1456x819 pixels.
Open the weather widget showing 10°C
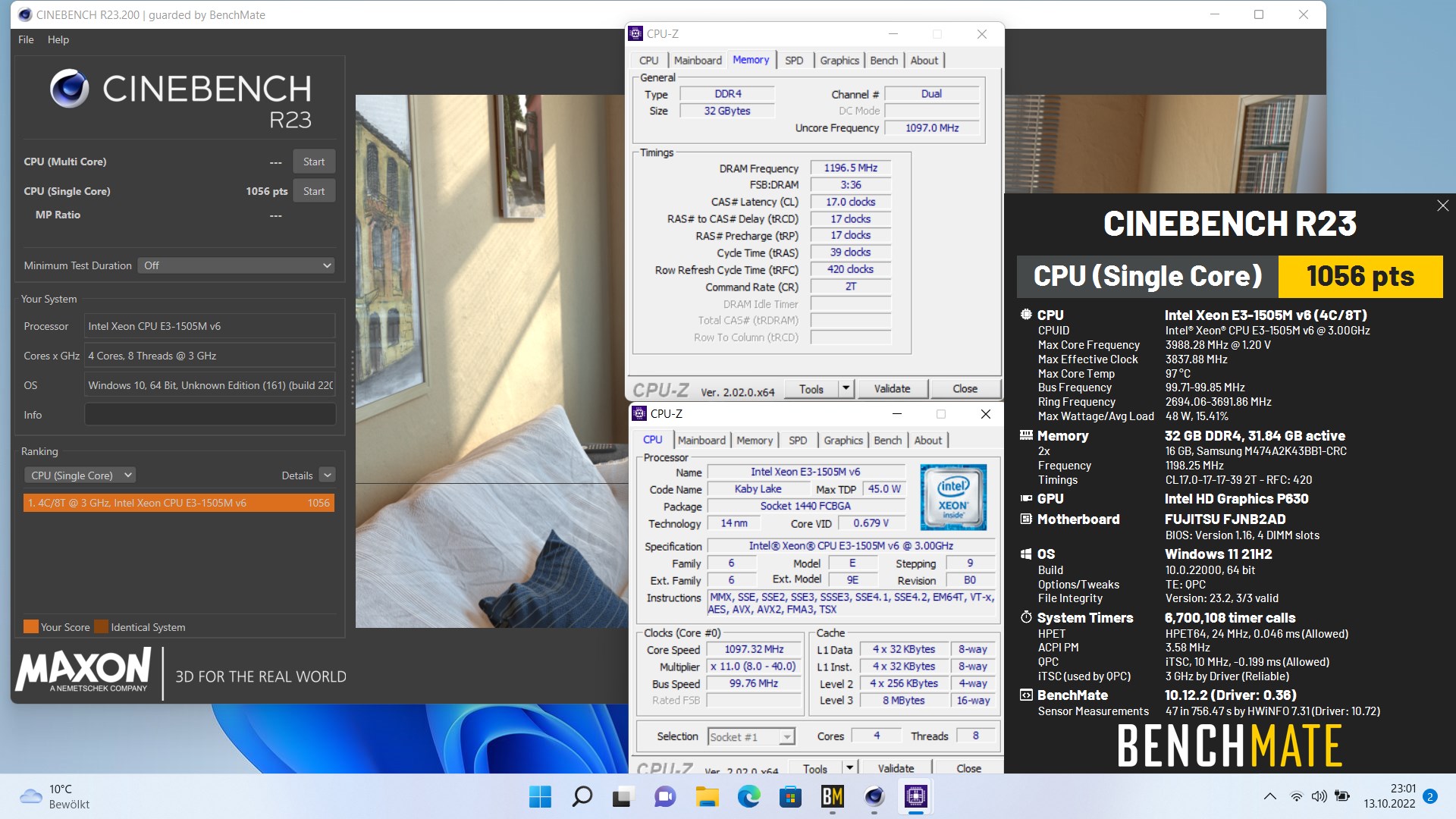click(x=55, y=796)
